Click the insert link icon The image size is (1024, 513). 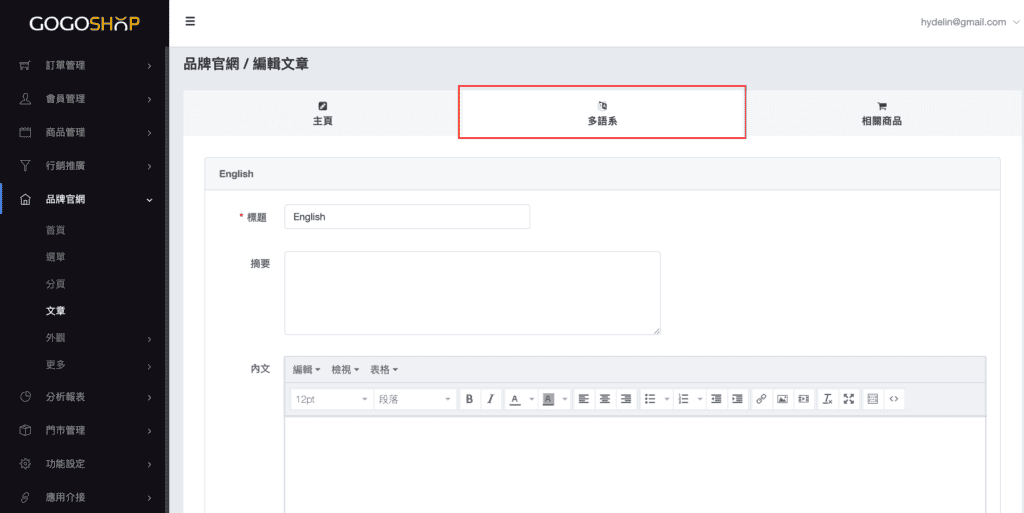761,399
